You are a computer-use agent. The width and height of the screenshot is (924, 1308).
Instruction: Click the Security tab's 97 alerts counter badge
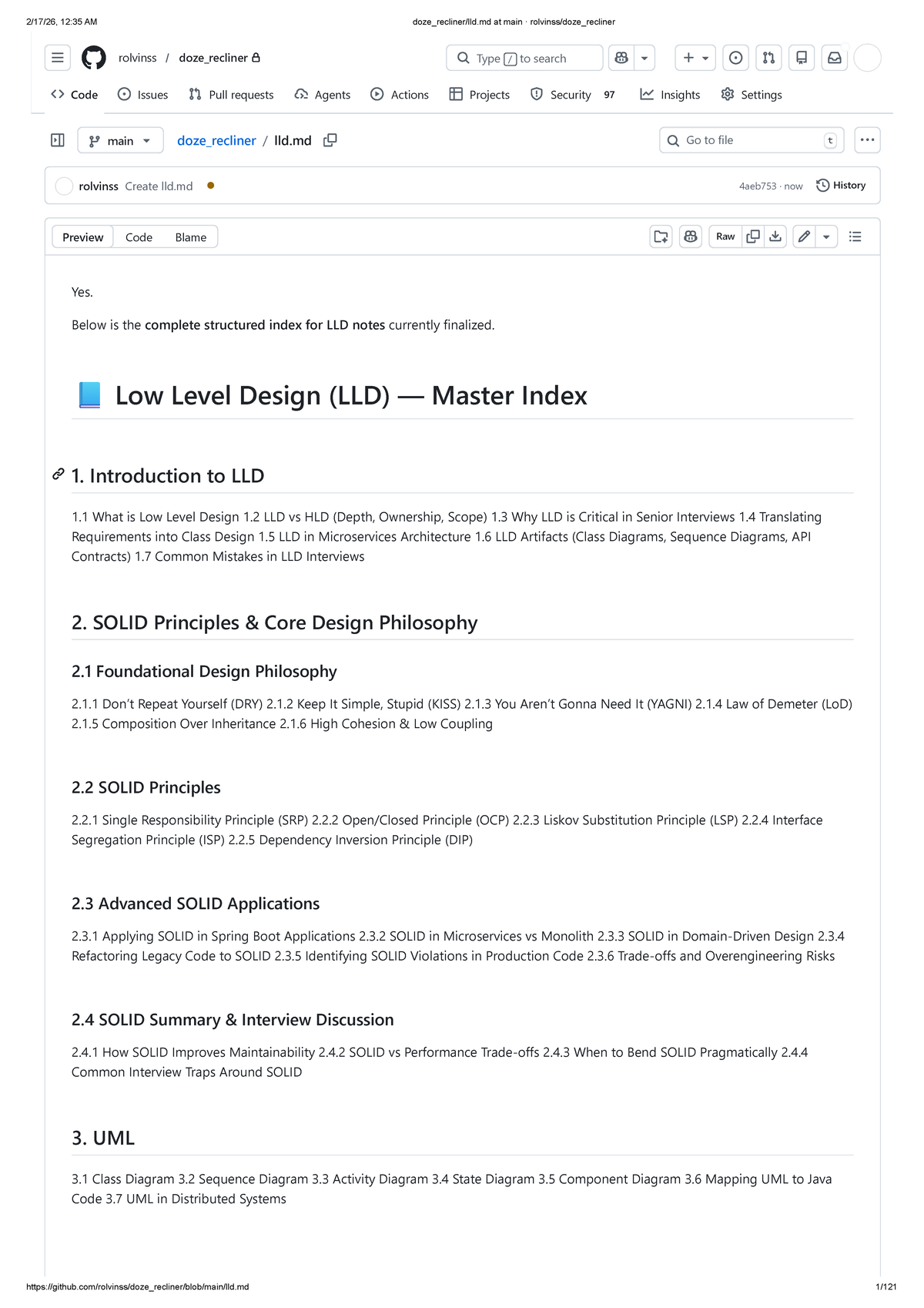pos(609,95)
